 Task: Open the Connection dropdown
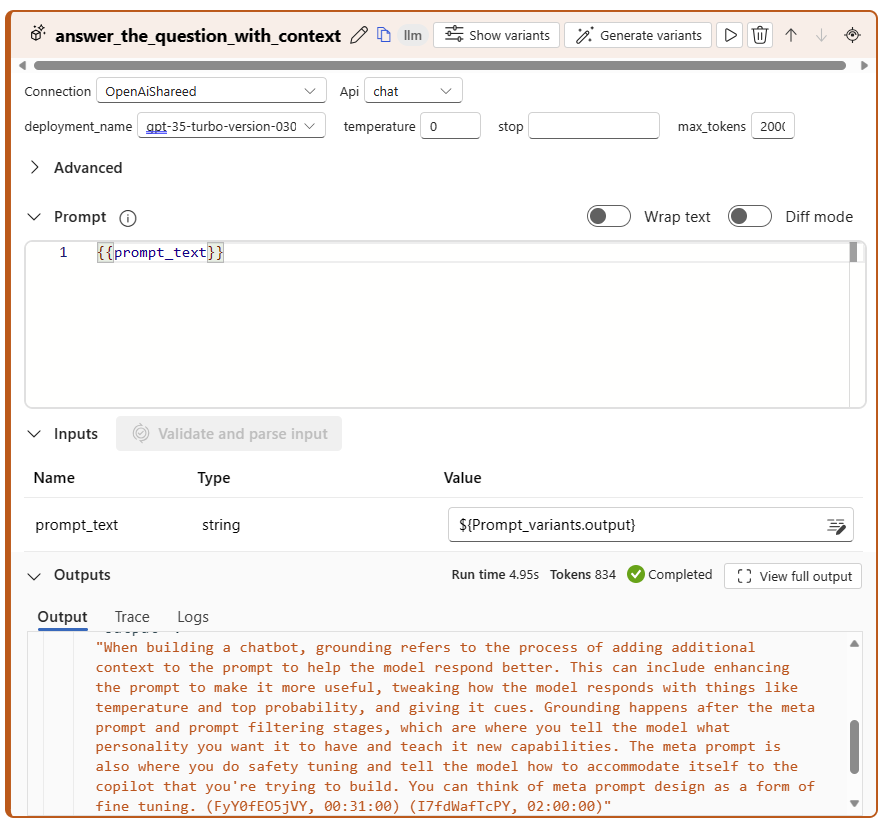tap(211, 91)
